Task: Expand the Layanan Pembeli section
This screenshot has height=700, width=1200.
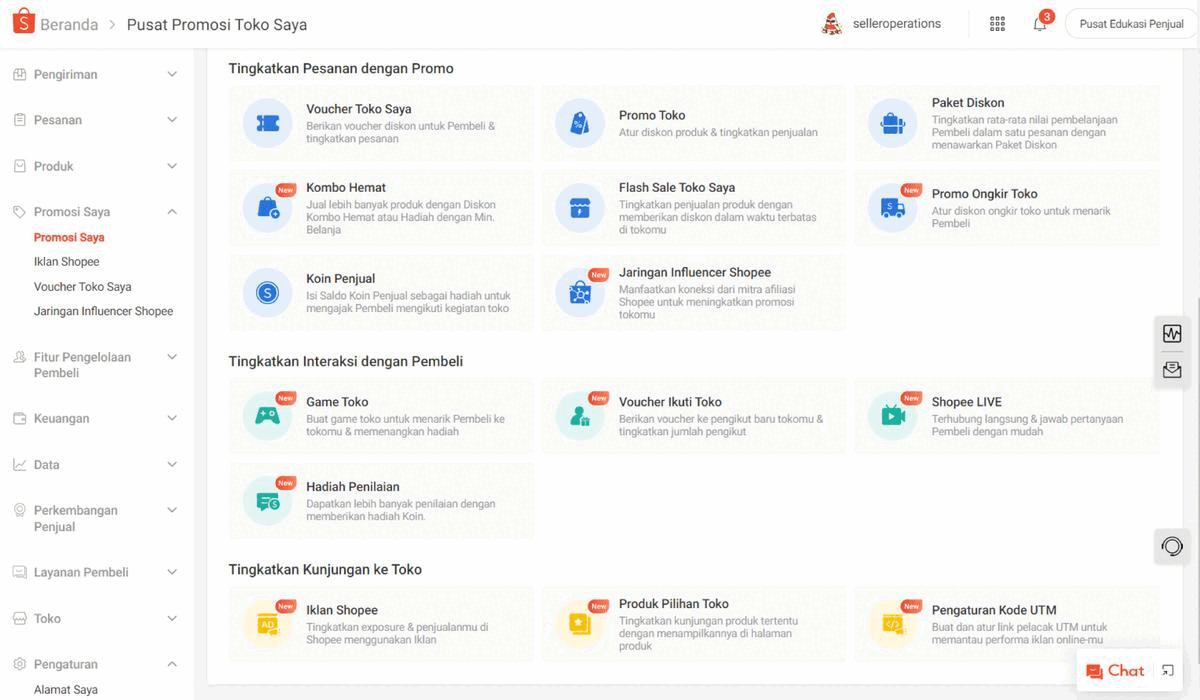Action: [x=171, y=573]
